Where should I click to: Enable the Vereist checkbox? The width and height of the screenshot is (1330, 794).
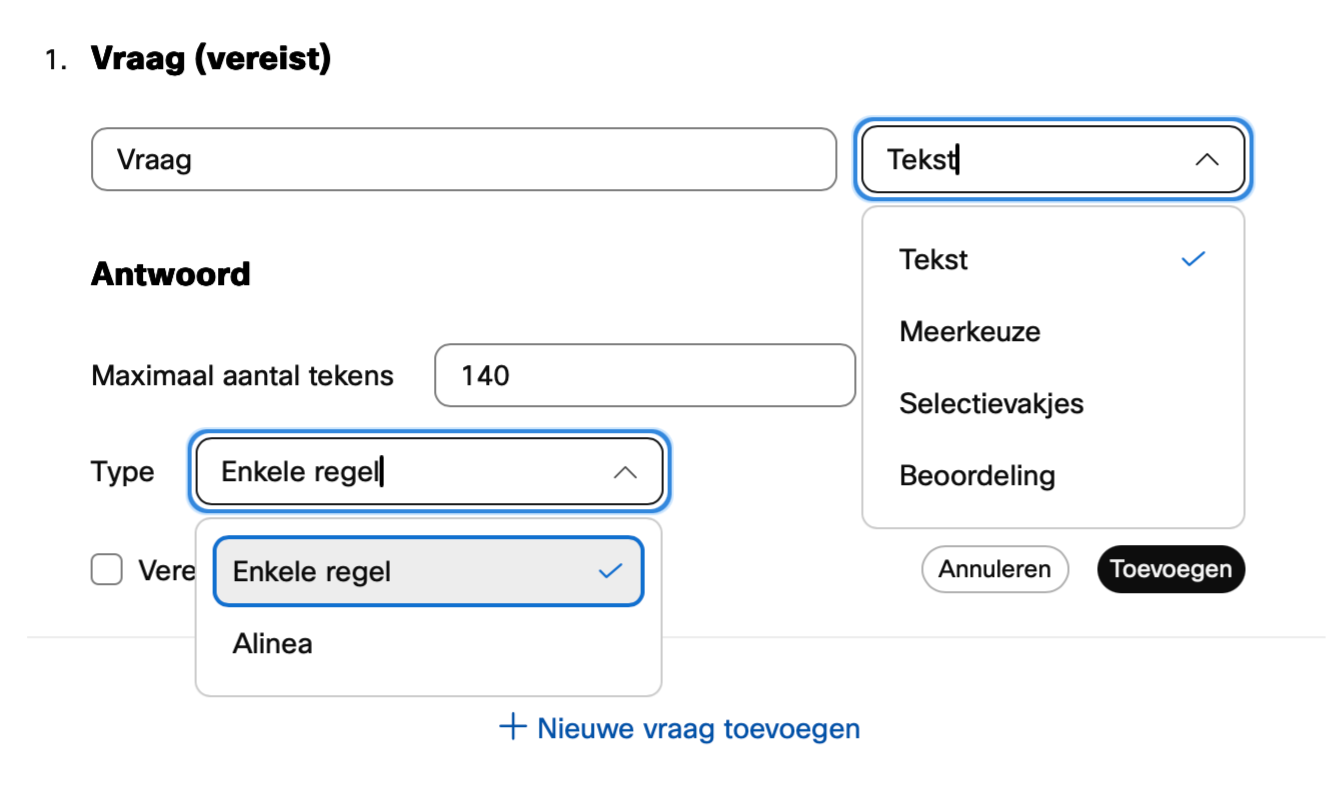(106, 570)
